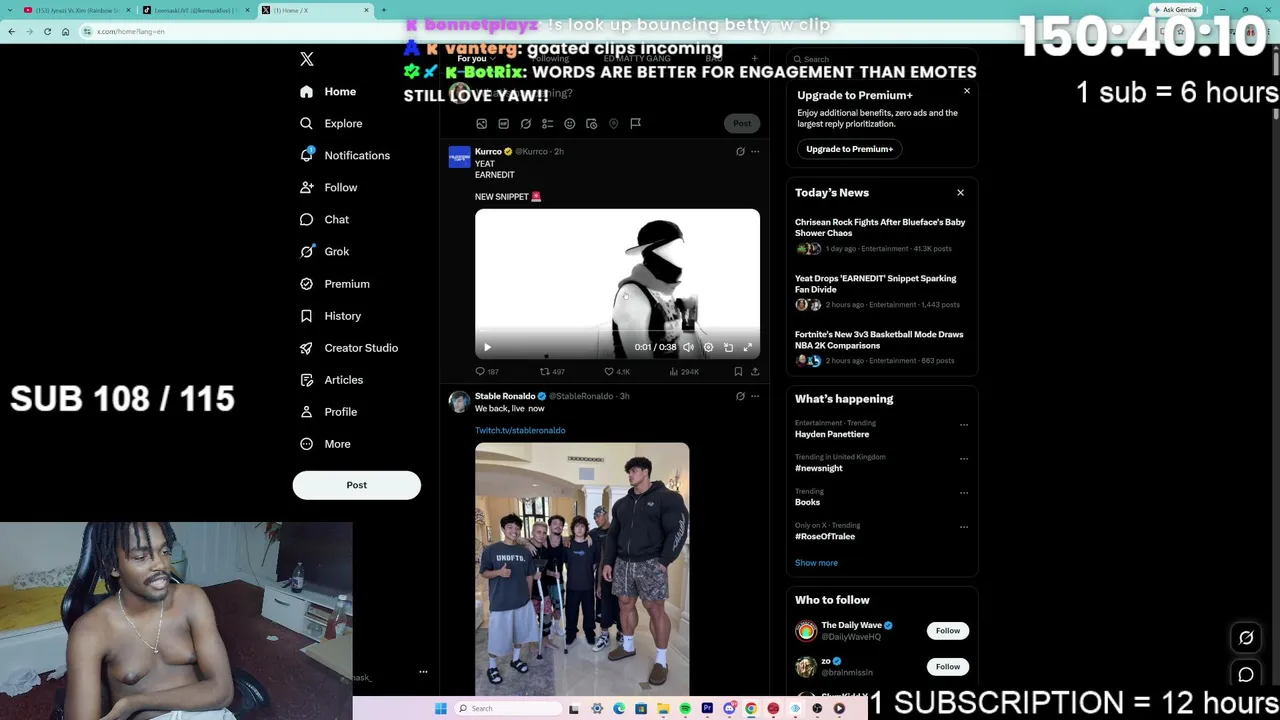The height and width of the screenshot is (720, 1280).
Task: Click the Kurrco profile avatar
Action: [459, 157]
